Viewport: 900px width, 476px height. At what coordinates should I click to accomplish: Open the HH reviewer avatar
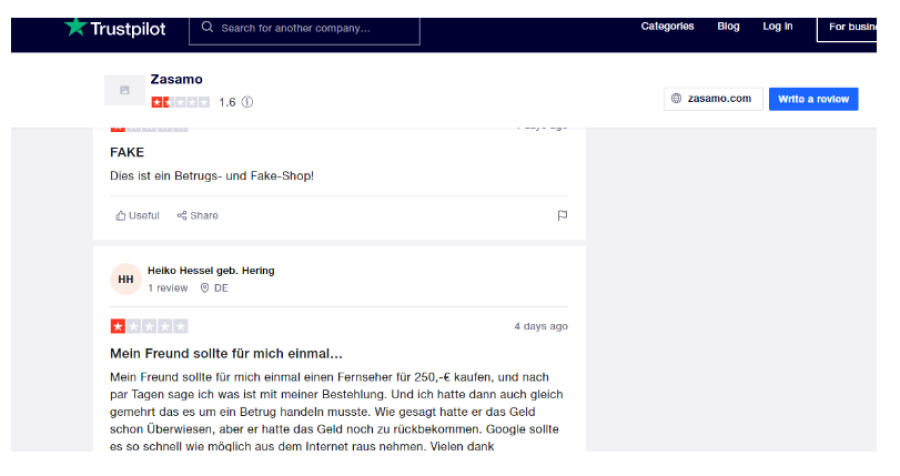pos(126,280)
